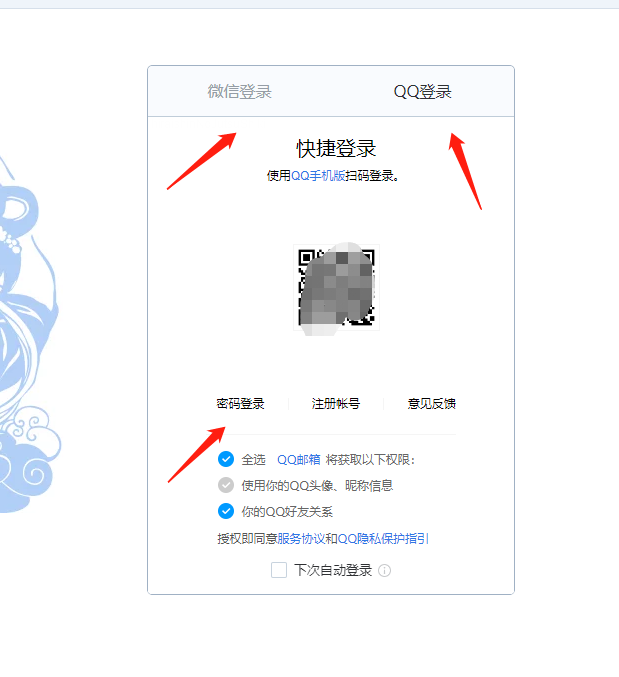
Task: Click the pixelated QR code image
Action: coord(336,288)
